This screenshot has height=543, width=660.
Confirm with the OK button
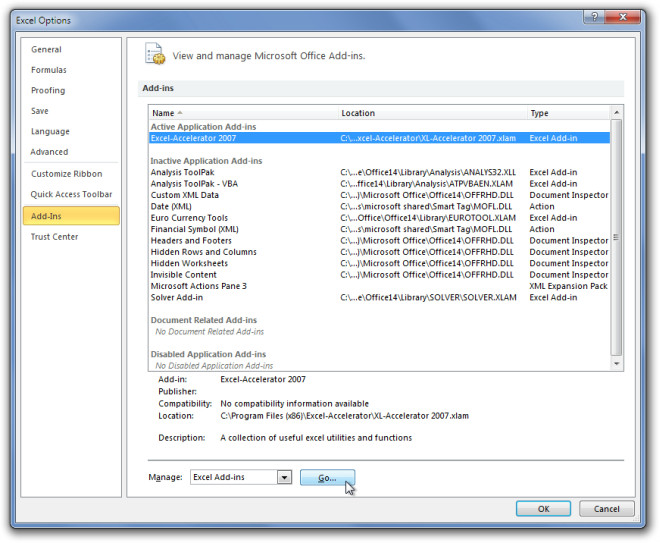[543, 508]
